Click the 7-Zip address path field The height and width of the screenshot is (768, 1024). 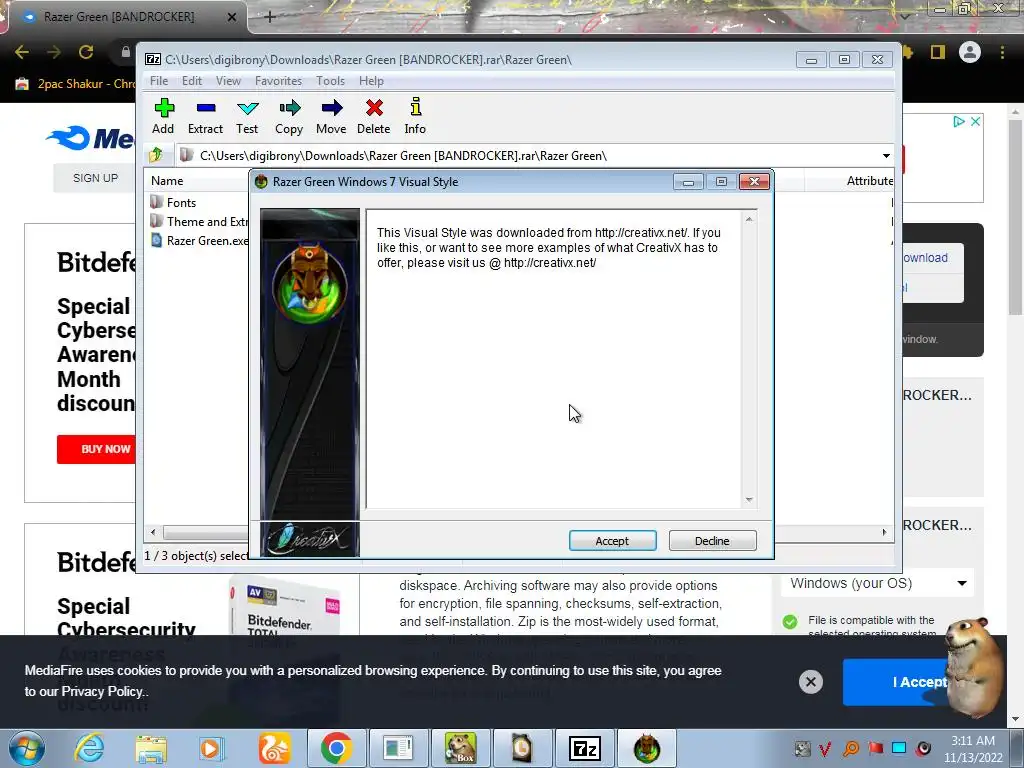(529, 155)
